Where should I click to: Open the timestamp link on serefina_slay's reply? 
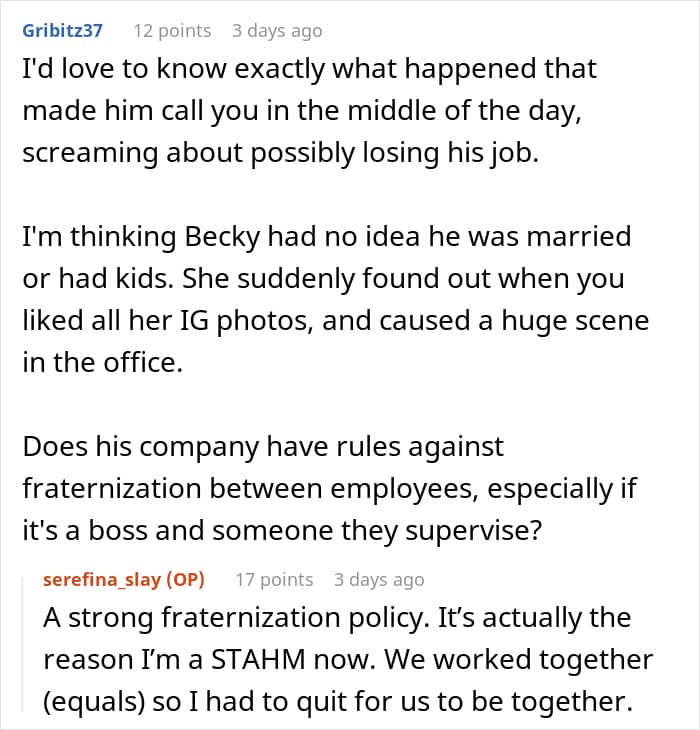(x=379, y=580)
